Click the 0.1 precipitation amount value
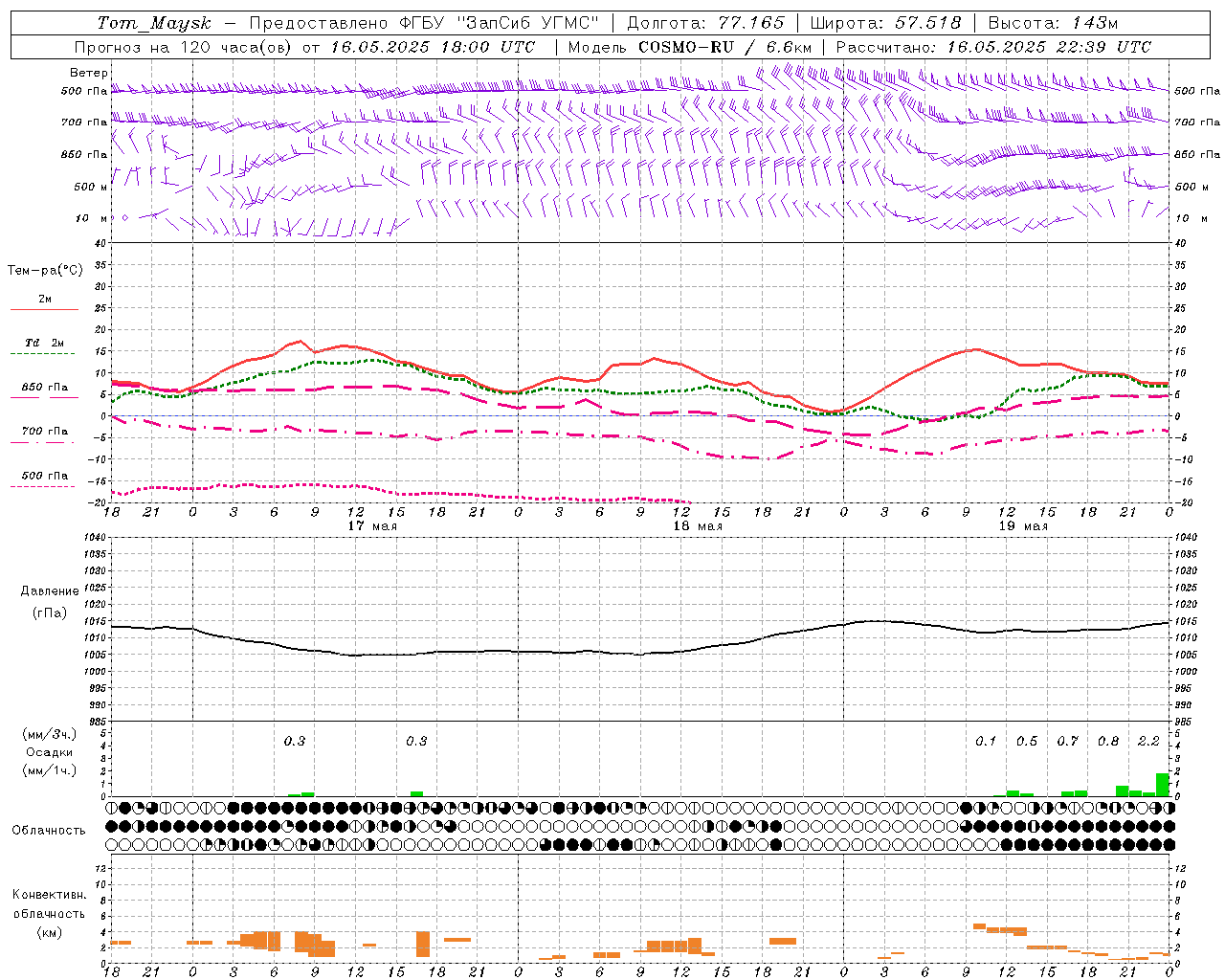Image resolution: width=1225 pixels, height=980 pixels. coord(986,742)
